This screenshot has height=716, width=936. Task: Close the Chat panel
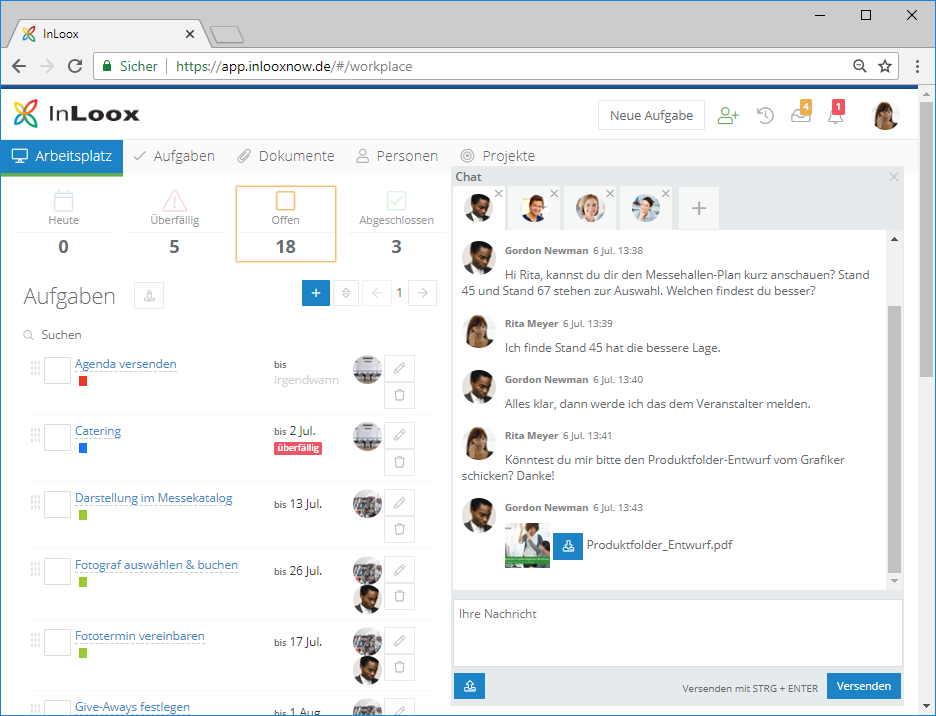[x=894, y=177]
